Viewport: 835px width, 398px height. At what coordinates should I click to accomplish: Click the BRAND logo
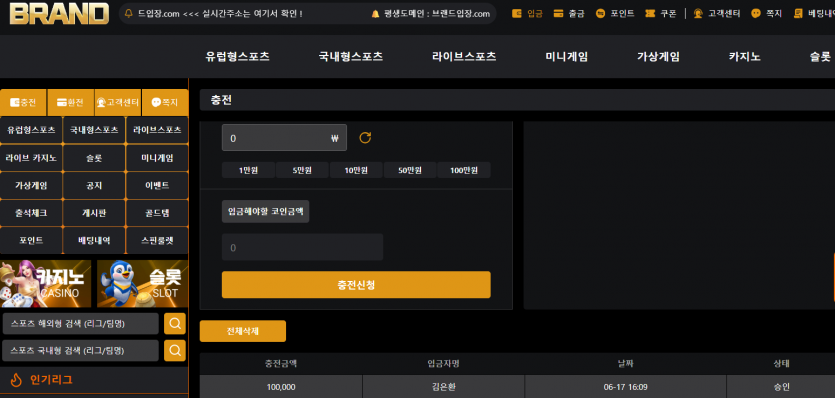click(x=59, y=13)
